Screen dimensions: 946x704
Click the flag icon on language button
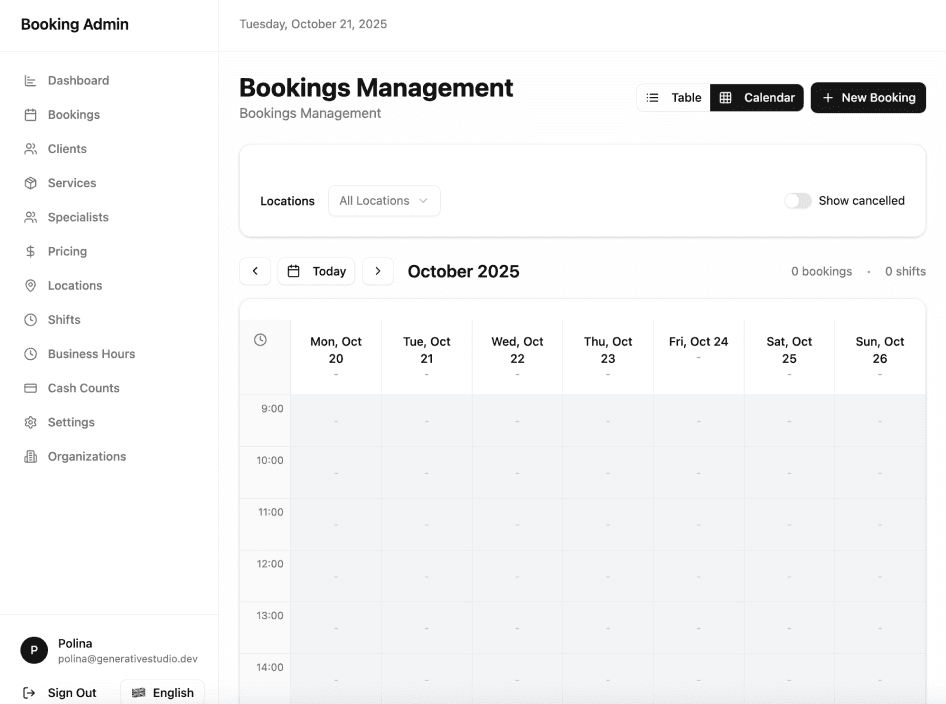coord(138,693)
